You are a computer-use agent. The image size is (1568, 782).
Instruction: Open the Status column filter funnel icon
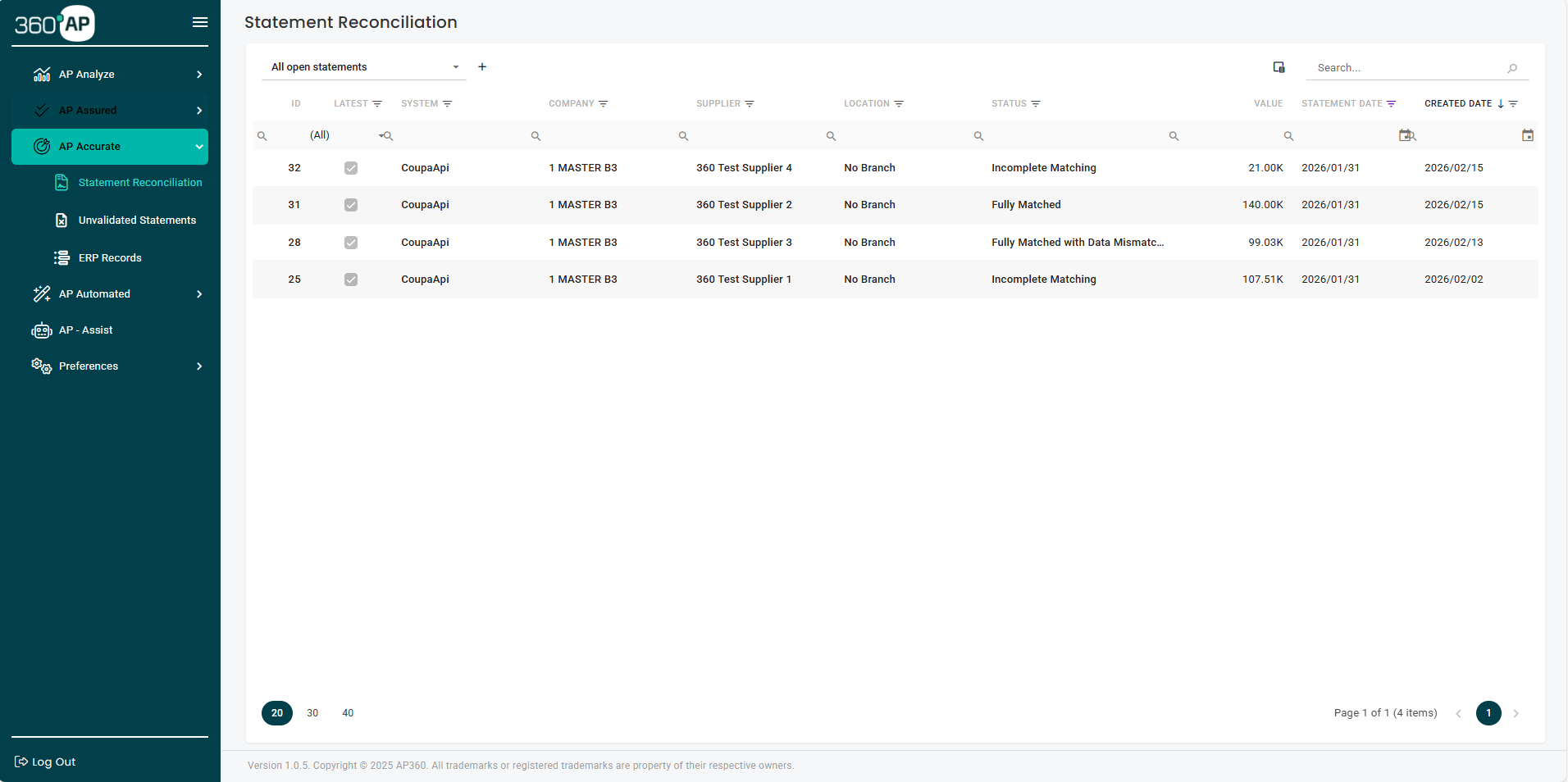tap(1036, 103)
